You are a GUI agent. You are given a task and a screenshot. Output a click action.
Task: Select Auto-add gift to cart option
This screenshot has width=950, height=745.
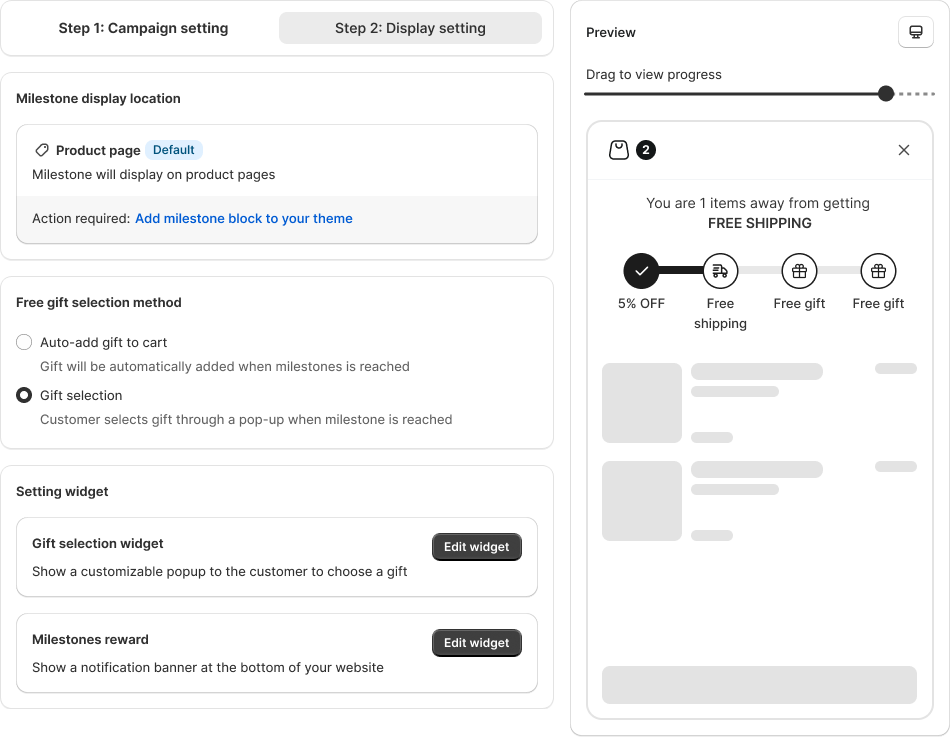[25, 342]
